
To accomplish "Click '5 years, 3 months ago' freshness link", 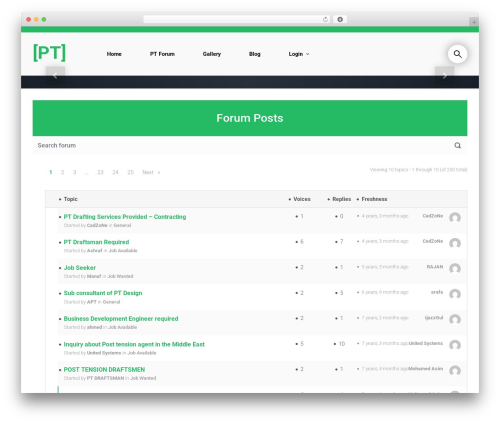I will [x=385, y=267].
